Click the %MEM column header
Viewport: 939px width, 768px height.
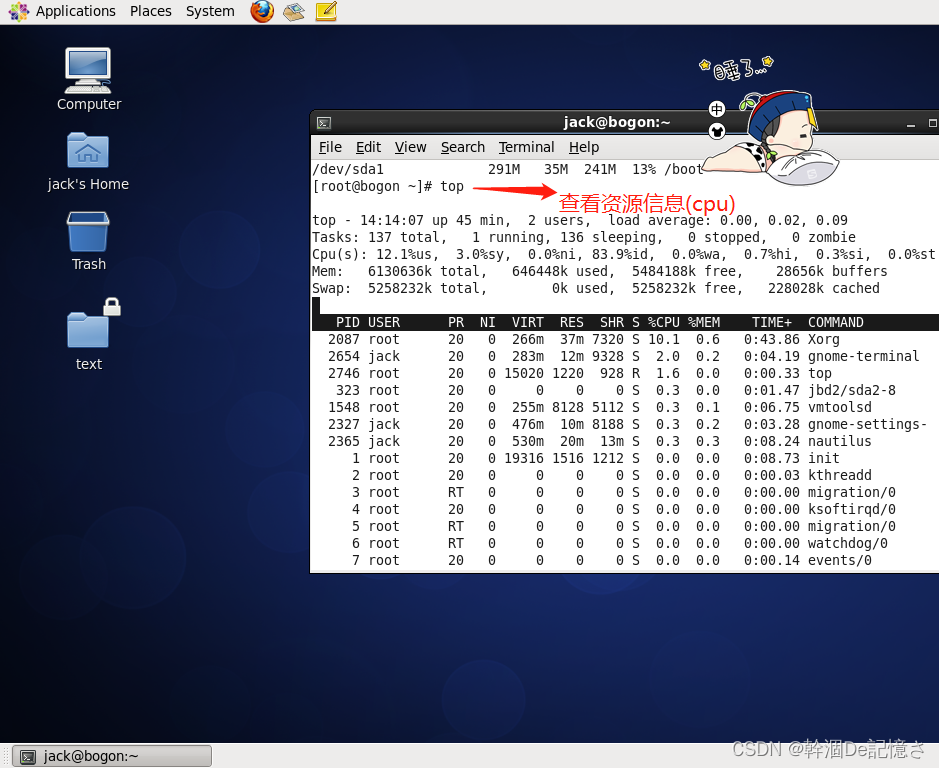click(x=704, y=322)
